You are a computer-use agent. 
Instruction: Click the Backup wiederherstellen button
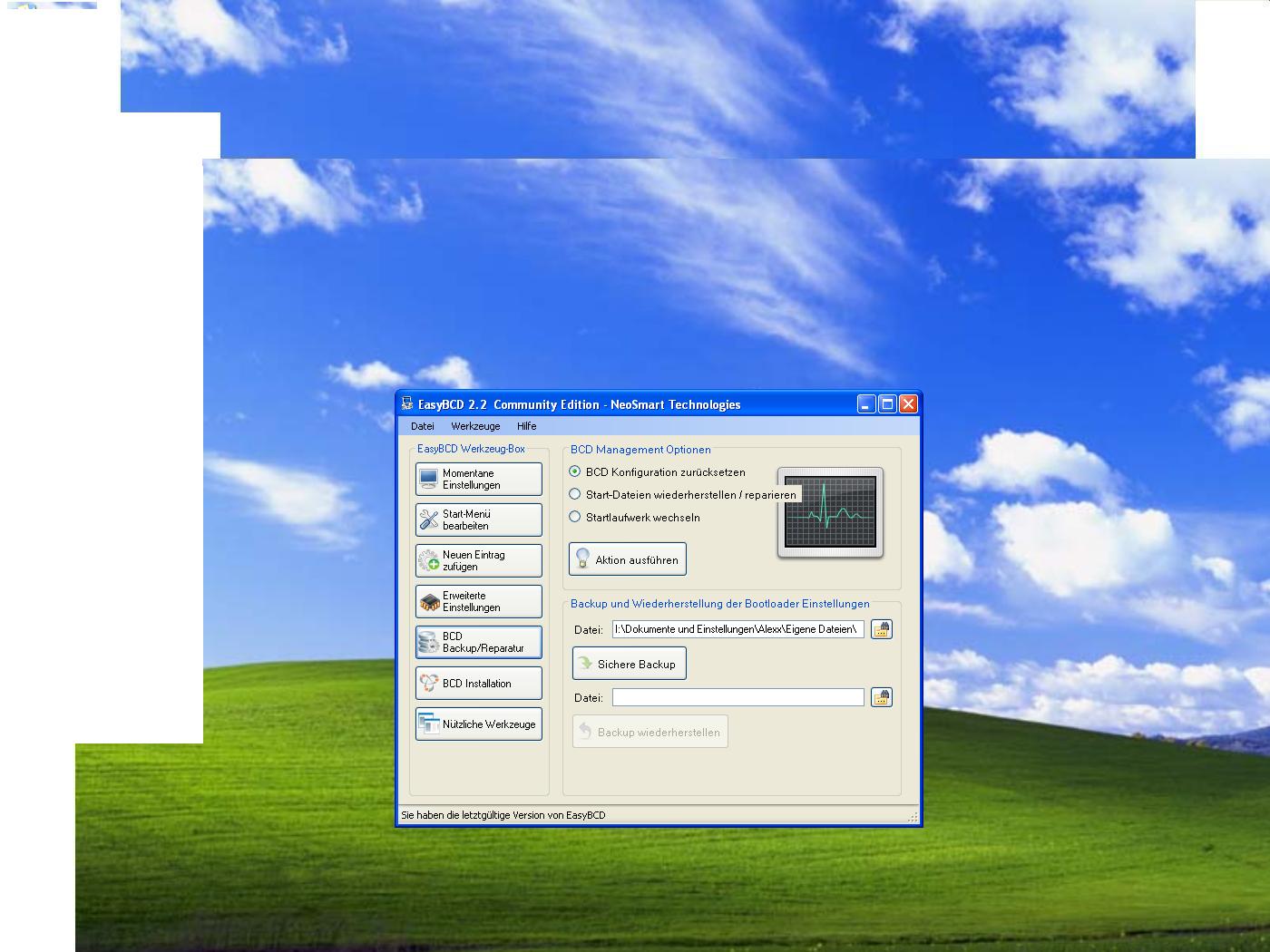[650, 732]
